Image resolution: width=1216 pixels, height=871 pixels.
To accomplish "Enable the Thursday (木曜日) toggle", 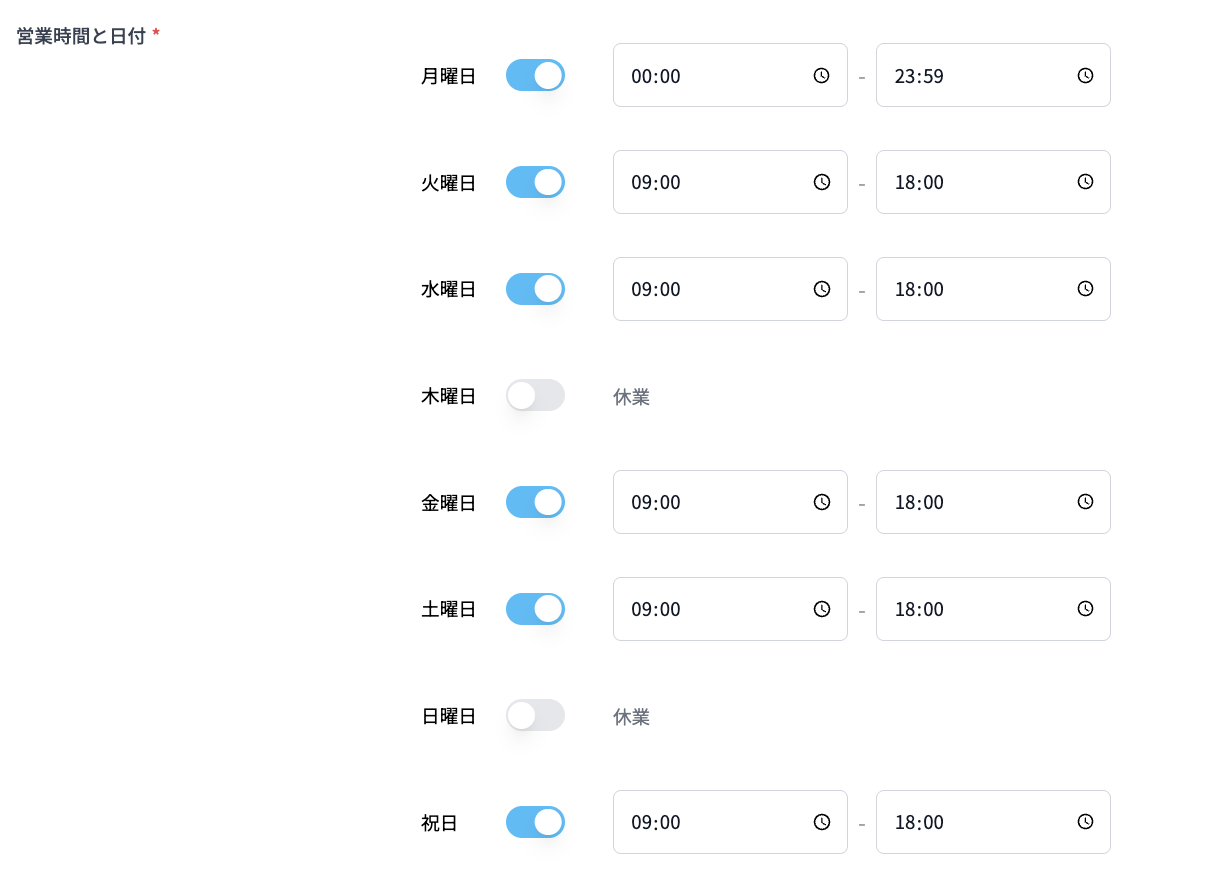I will coord(535,395).
